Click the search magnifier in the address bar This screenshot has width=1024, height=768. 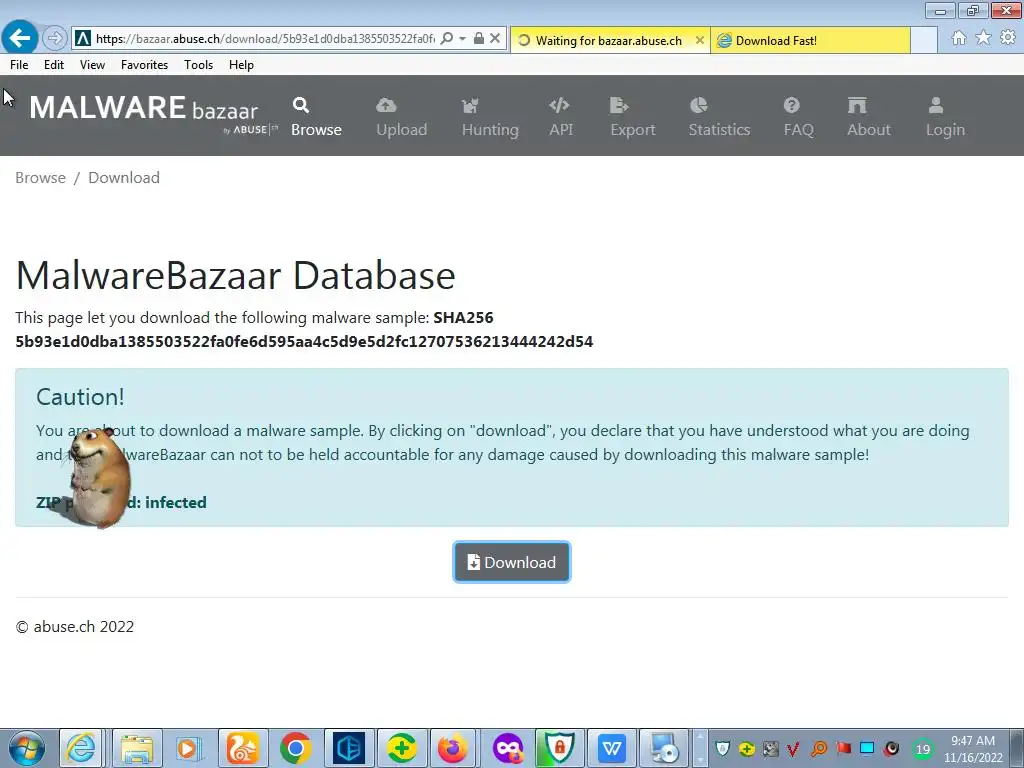[x=447, y=39]
